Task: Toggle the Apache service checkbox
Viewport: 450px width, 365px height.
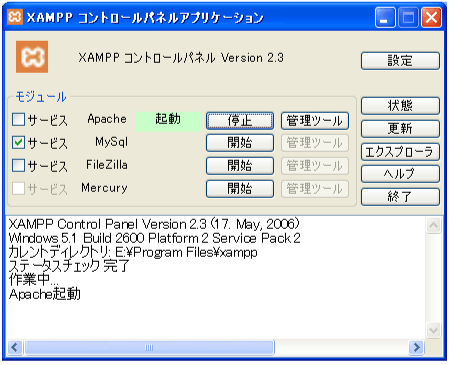Action: click(18, 119)
